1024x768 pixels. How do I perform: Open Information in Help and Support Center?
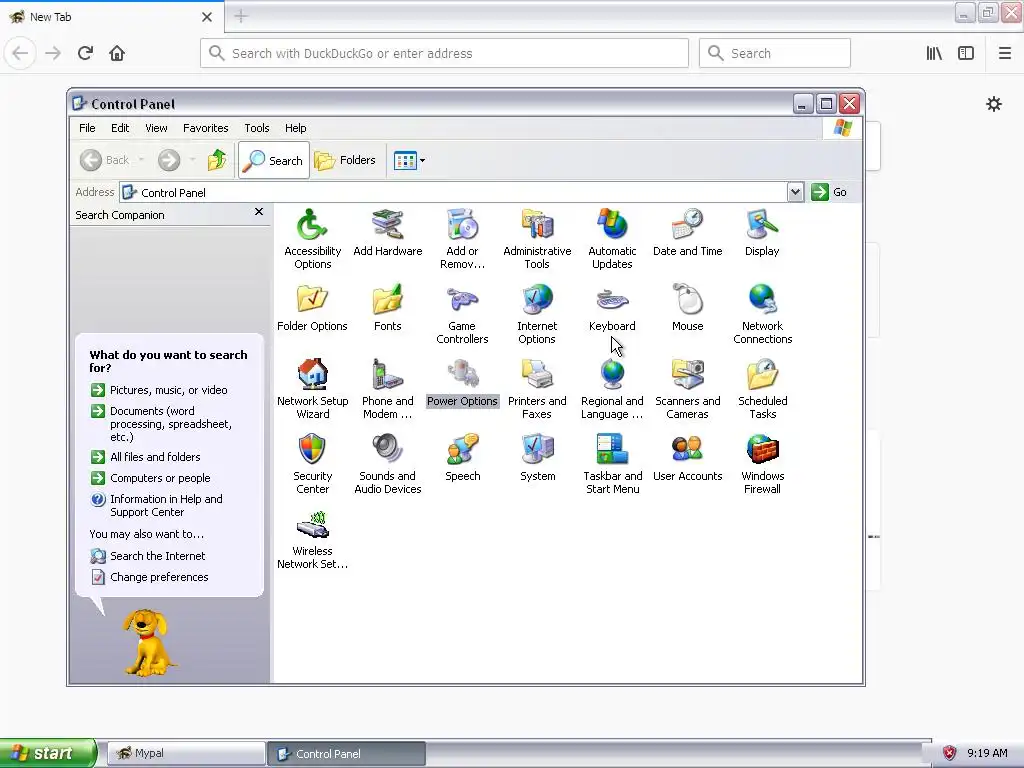[157, 505]
